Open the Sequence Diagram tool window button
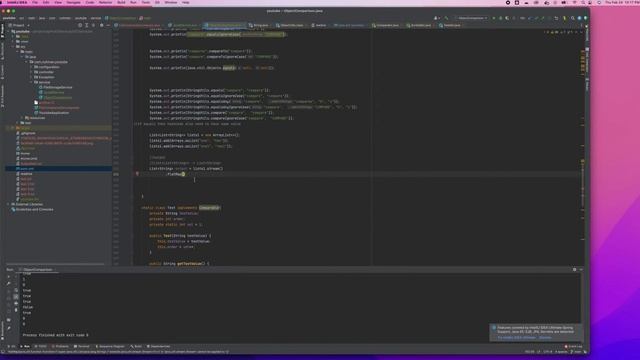The width and height of the screenshot is (640, 360). [x=110, y=347]
